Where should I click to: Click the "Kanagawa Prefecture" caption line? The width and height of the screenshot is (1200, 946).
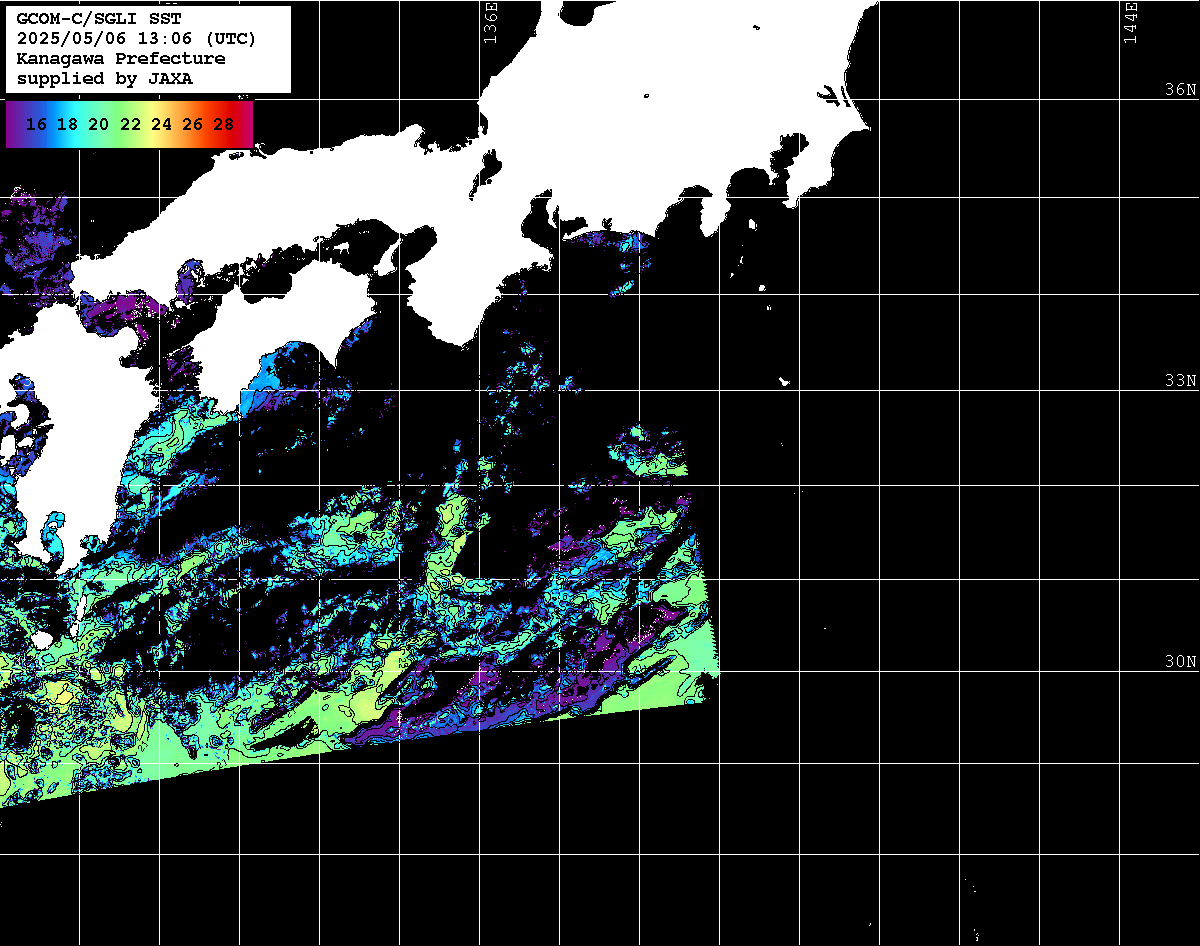click(121, 59)
